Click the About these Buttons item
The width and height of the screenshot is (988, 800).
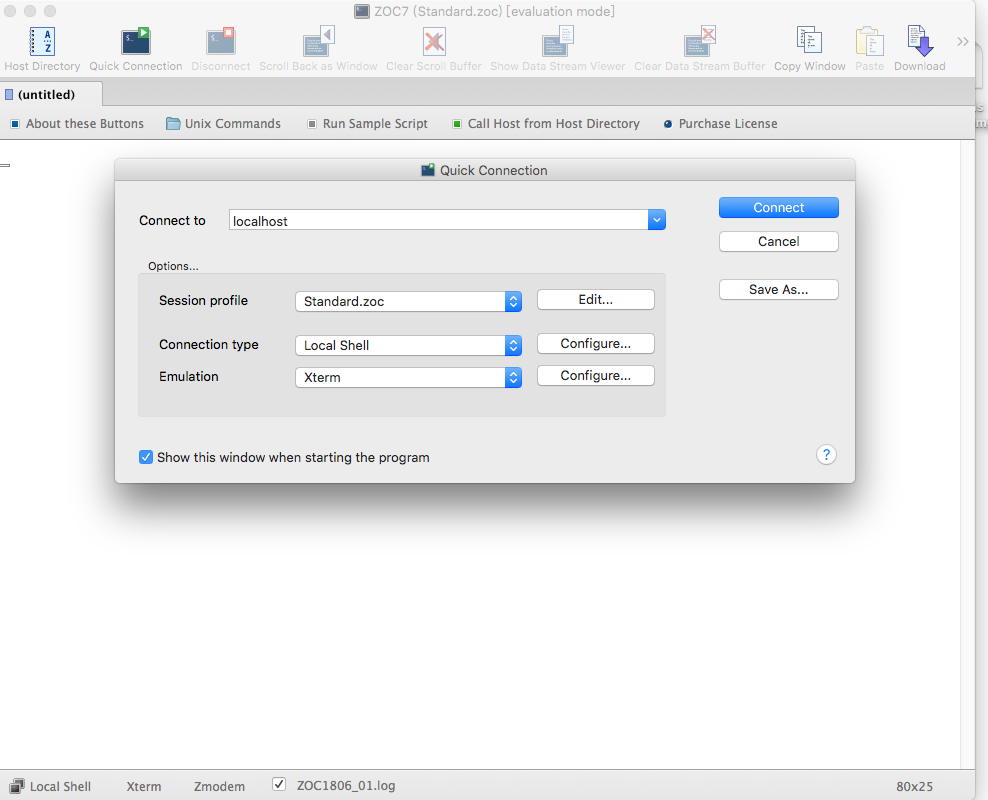tap(78, 123)
